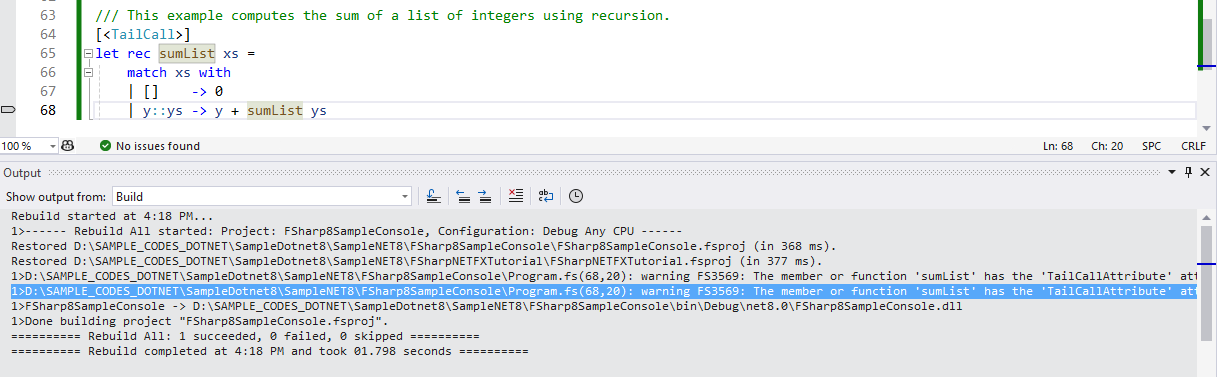Click the breakpoint margin at line 68
This screenshot has width=1217, height=377.
[9, 111]
